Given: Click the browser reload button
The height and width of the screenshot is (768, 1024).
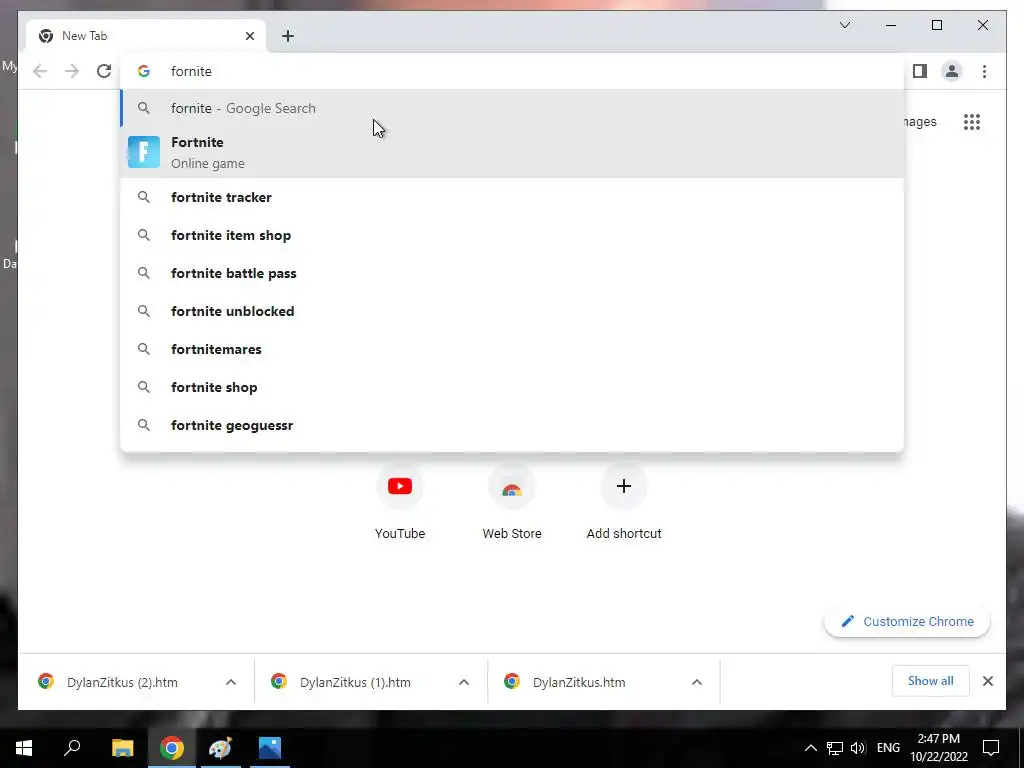Looking at the screenshot, I should pyautogui.click(x=104, y=71).
